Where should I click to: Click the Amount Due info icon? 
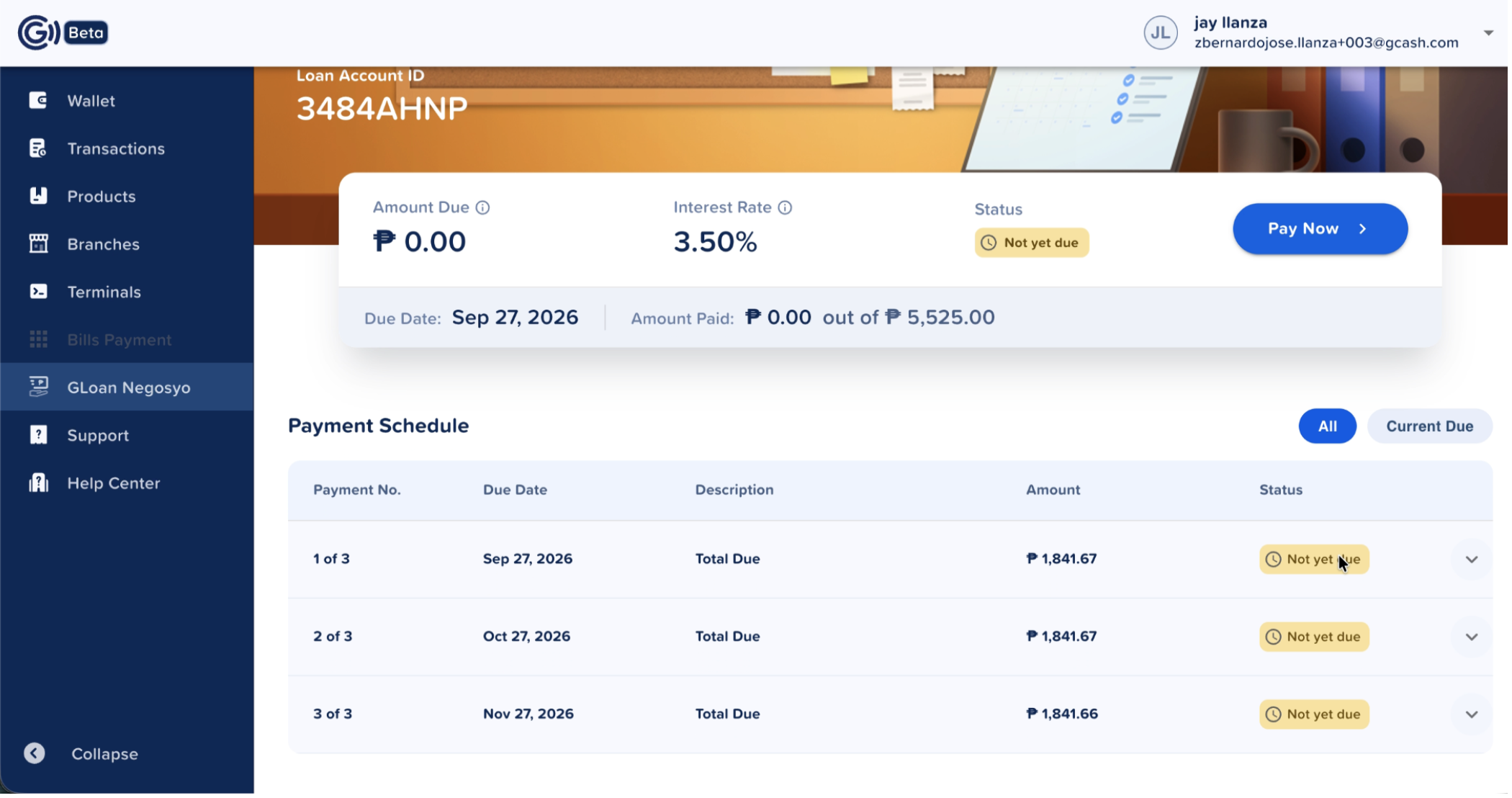point(483,207)
